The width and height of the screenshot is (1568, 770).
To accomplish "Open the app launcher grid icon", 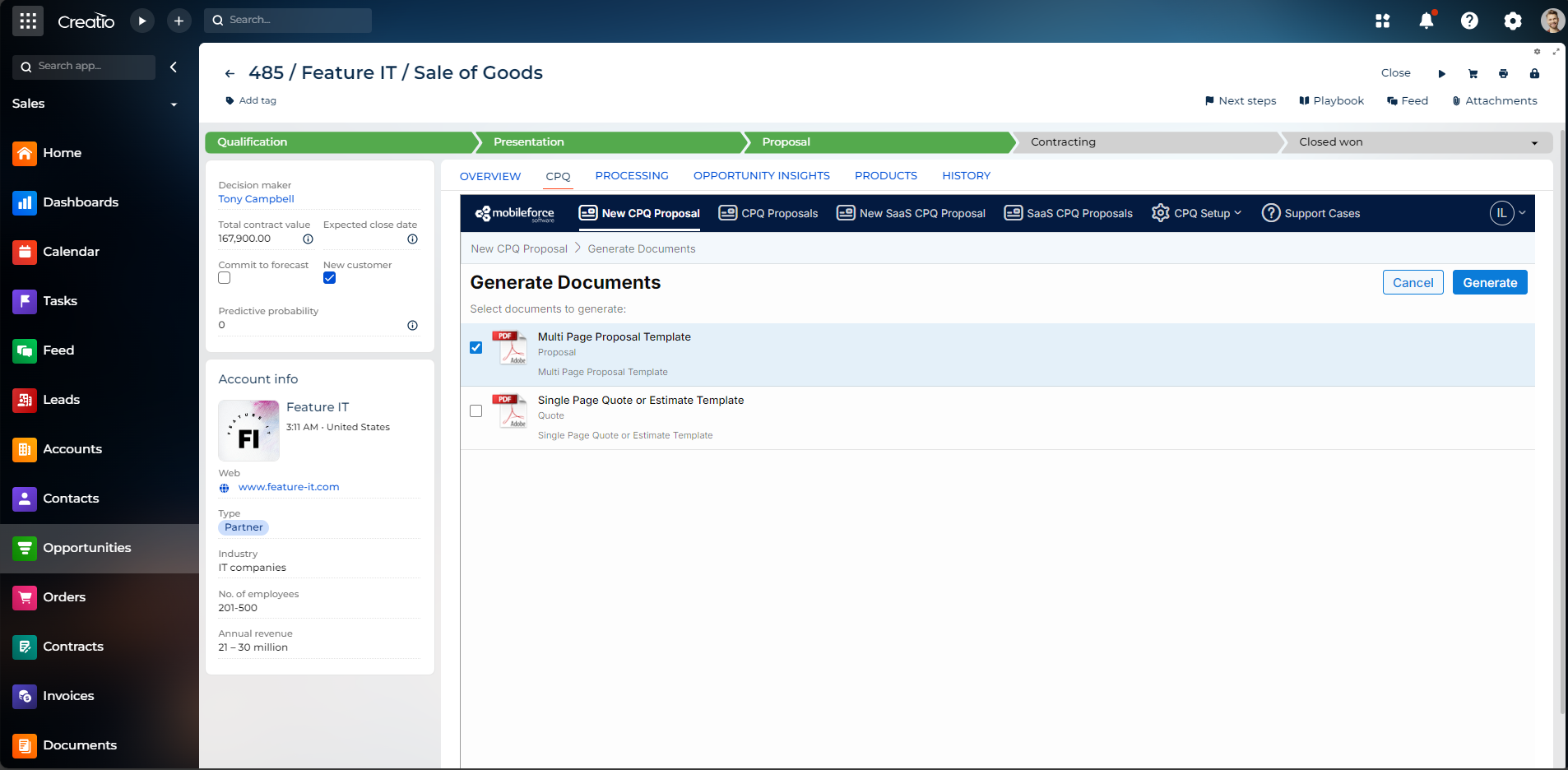I will pos(28,21).
